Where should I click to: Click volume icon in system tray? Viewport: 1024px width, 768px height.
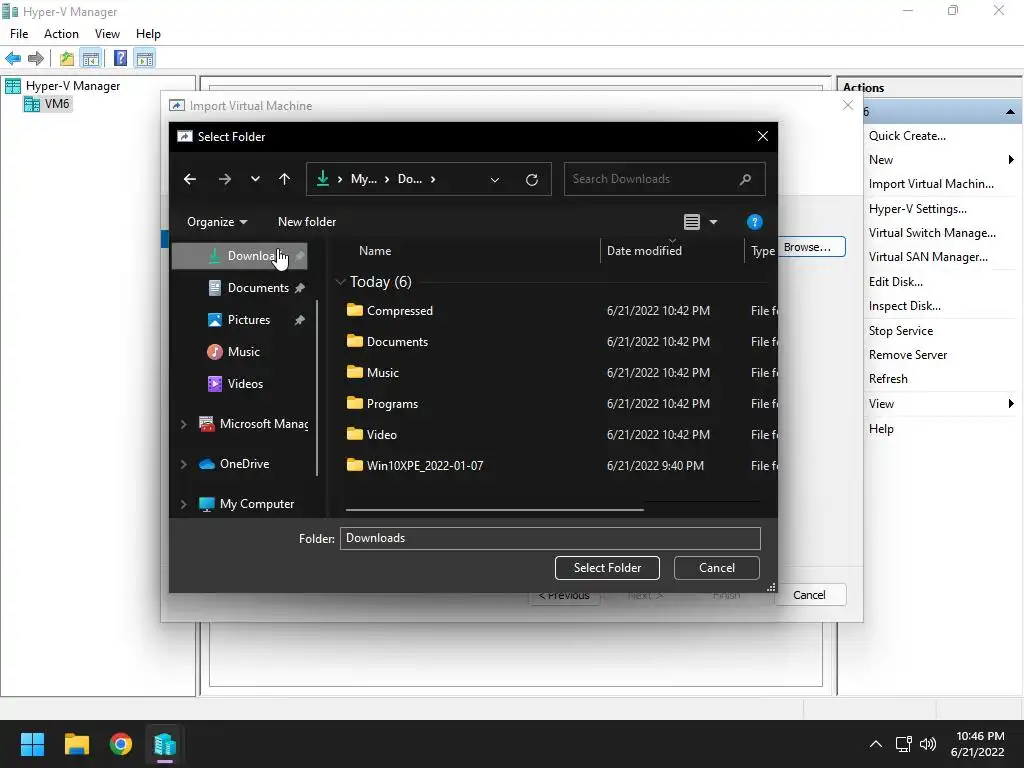point(927,744)
